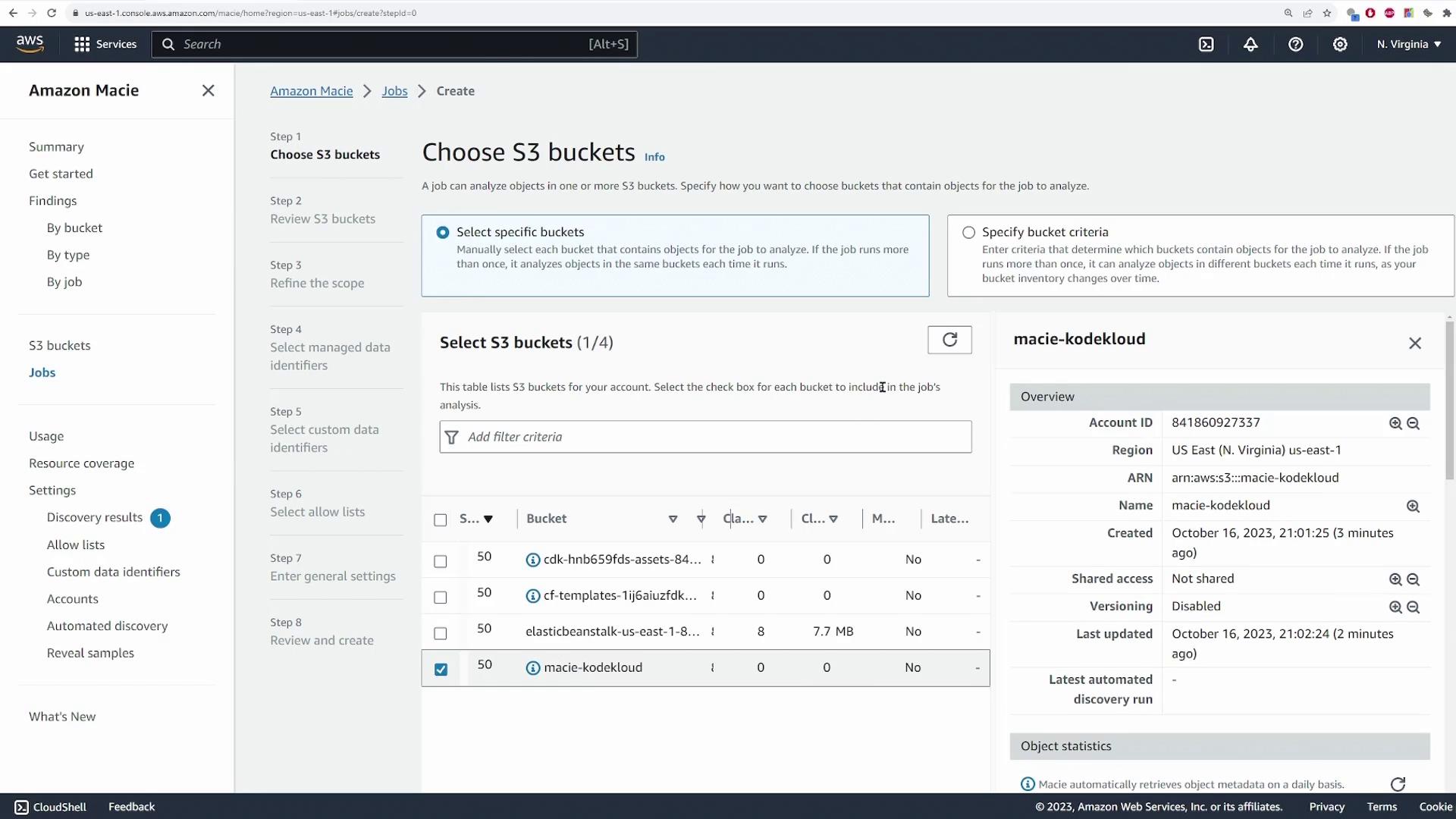Click the help question mark icon
Viewport: 1456px width, 819px height.
click(1295, 45)
